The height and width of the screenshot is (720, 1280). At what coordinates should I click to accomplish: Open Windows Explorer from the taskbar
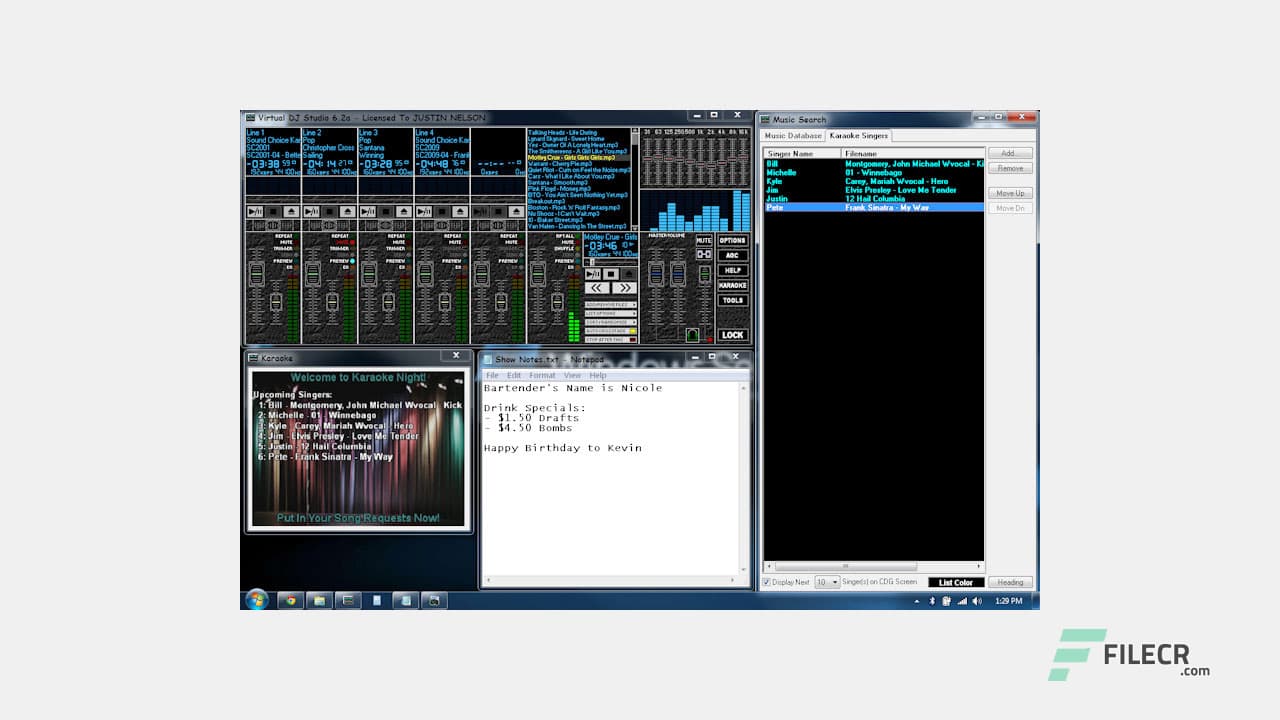[318, 600]
